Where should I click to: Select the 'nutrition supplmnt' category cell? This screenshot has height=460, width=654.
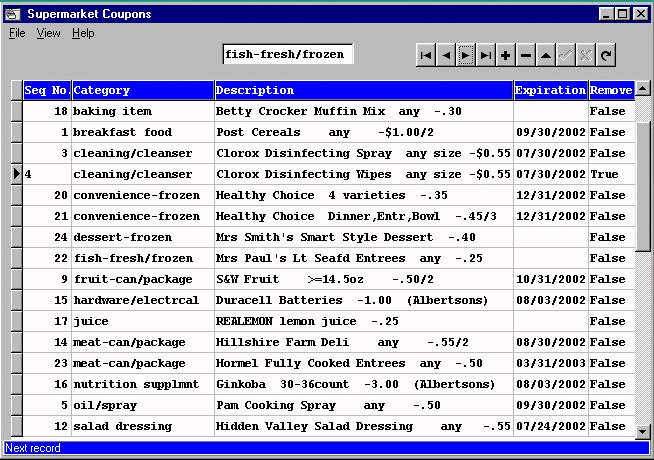(143, 384)
